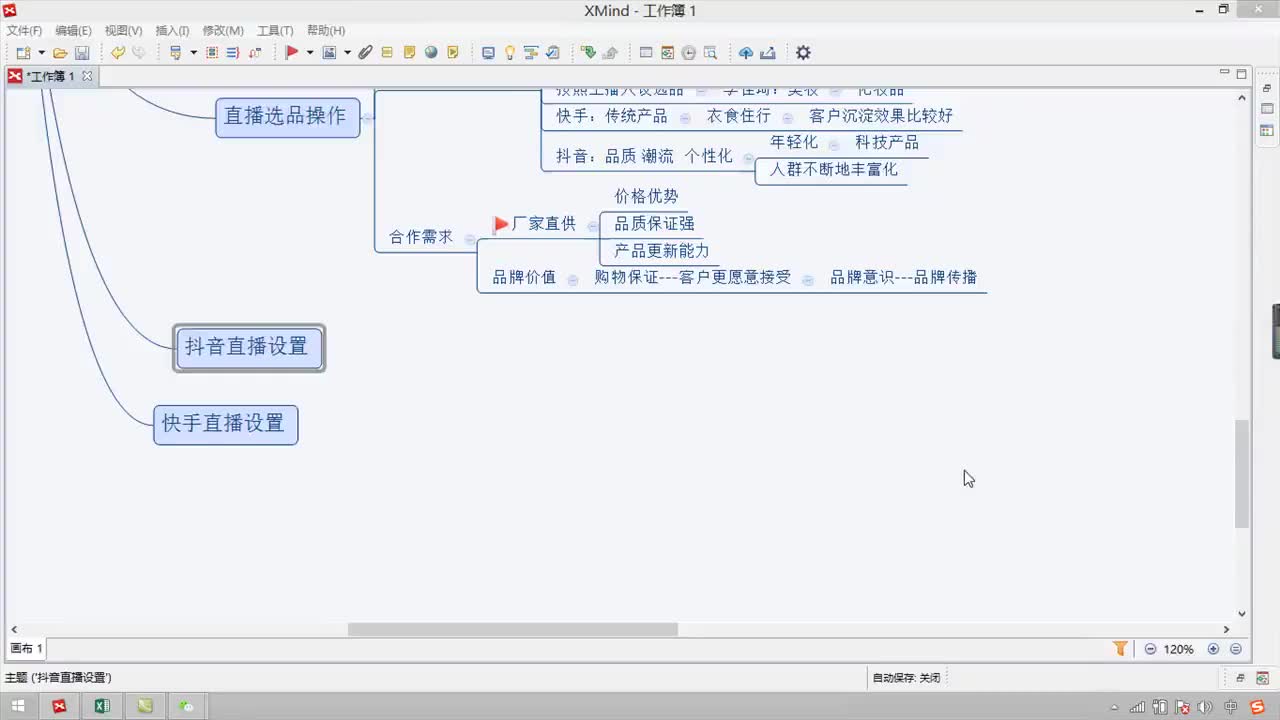Click the orange filter funnel icon

(x=1121, y=649)
